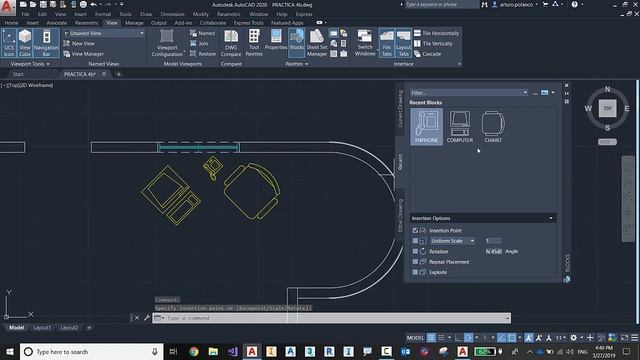640x360 pixels.
Task: Open workspace settings gear
Action: [x=573, y=338]
